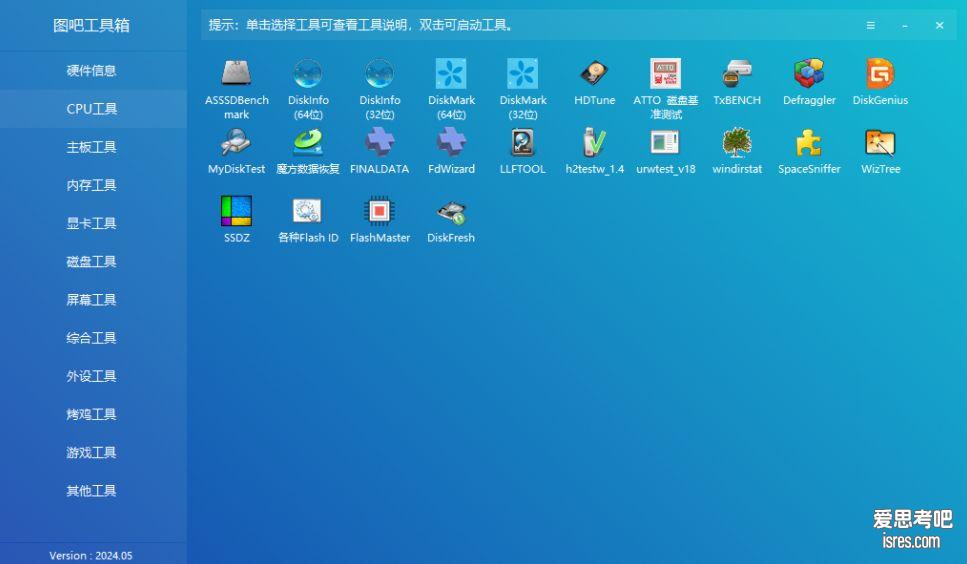Select DiskMark (64位) icon

(451, 73)
